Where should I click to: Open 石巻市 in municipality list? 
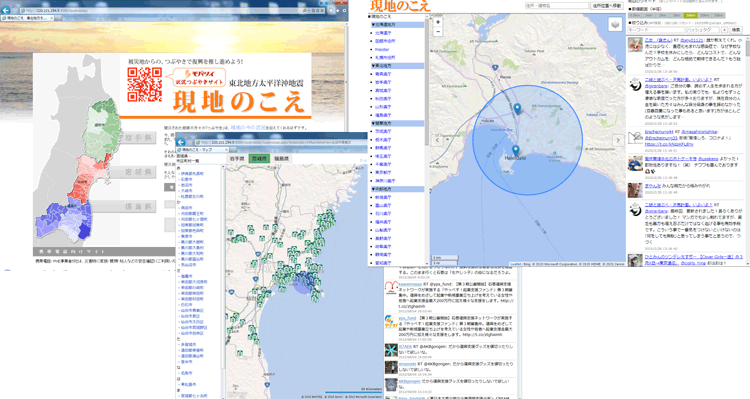(x=187, y=179)
